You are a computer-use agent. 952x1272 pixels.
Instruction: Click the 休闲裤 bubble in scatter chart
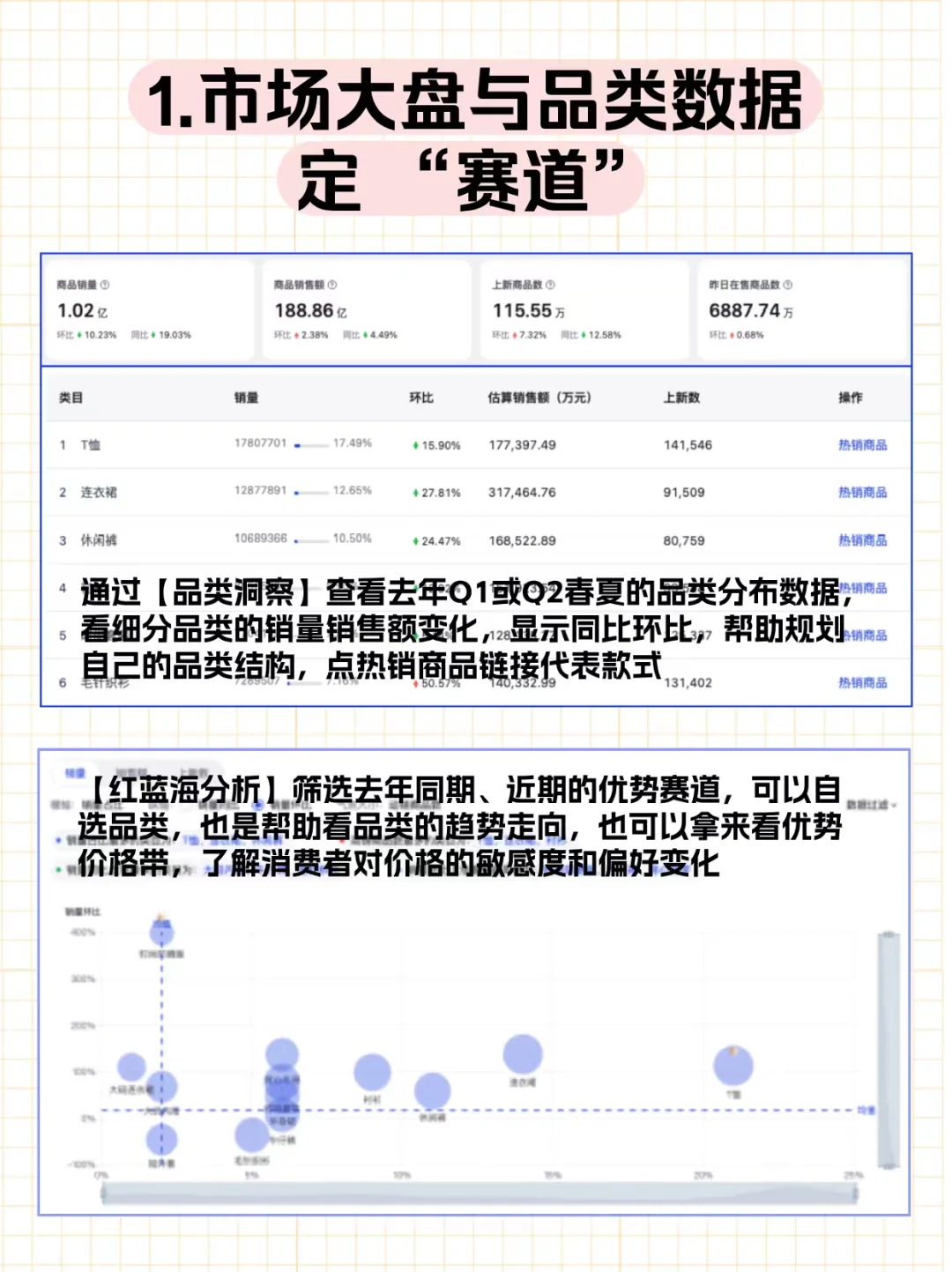(433, 1091)
